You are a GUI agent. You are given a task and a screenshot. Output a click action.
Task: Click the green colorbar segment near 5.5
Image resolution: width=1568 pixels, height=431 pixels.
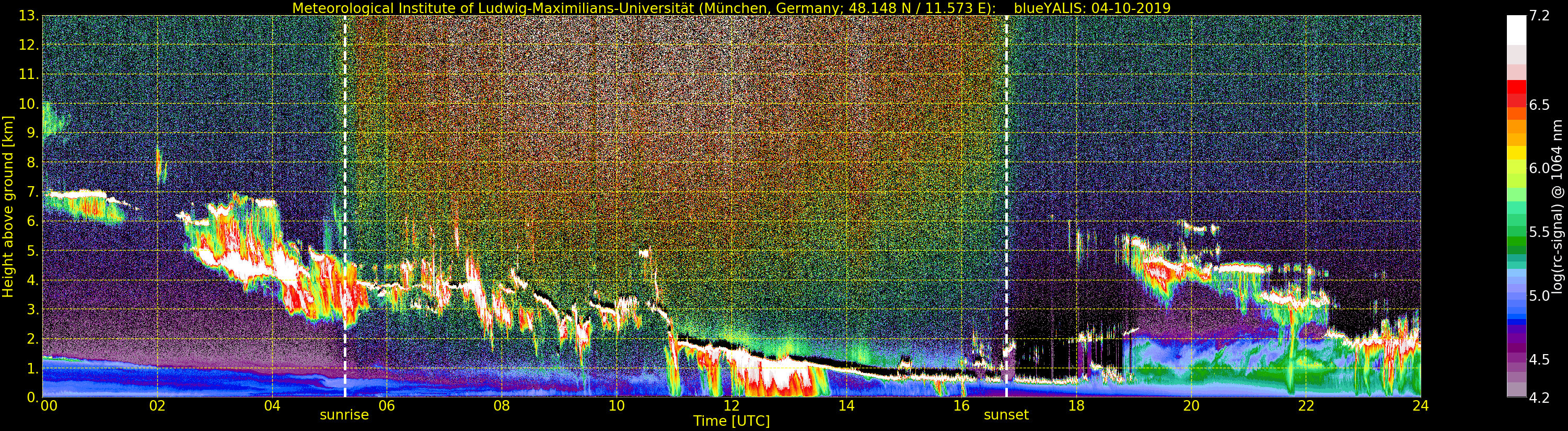[1516, 232]
